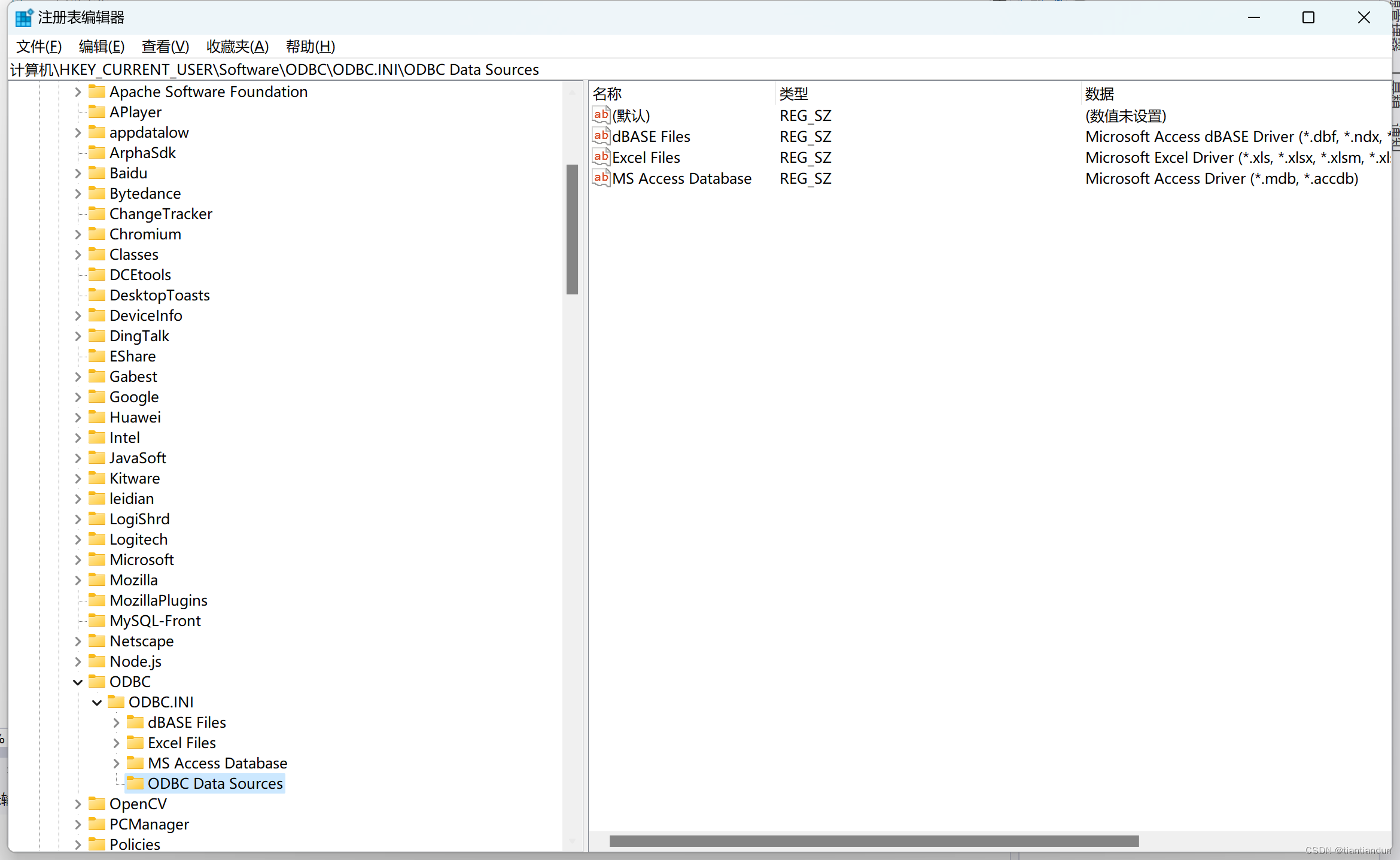This screenshot has width=1400, height=860.
Task: Click the Microsoft folder icon in tree
Action: pos(97,560)
